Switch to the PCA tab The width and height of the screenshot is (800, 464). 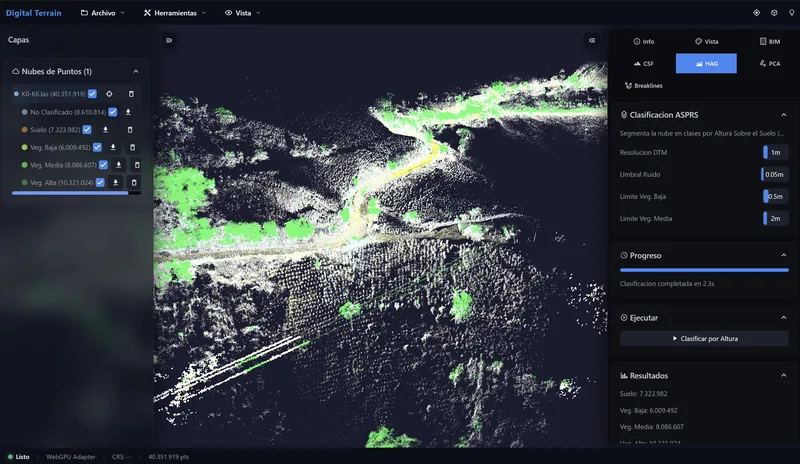[769, 63]
